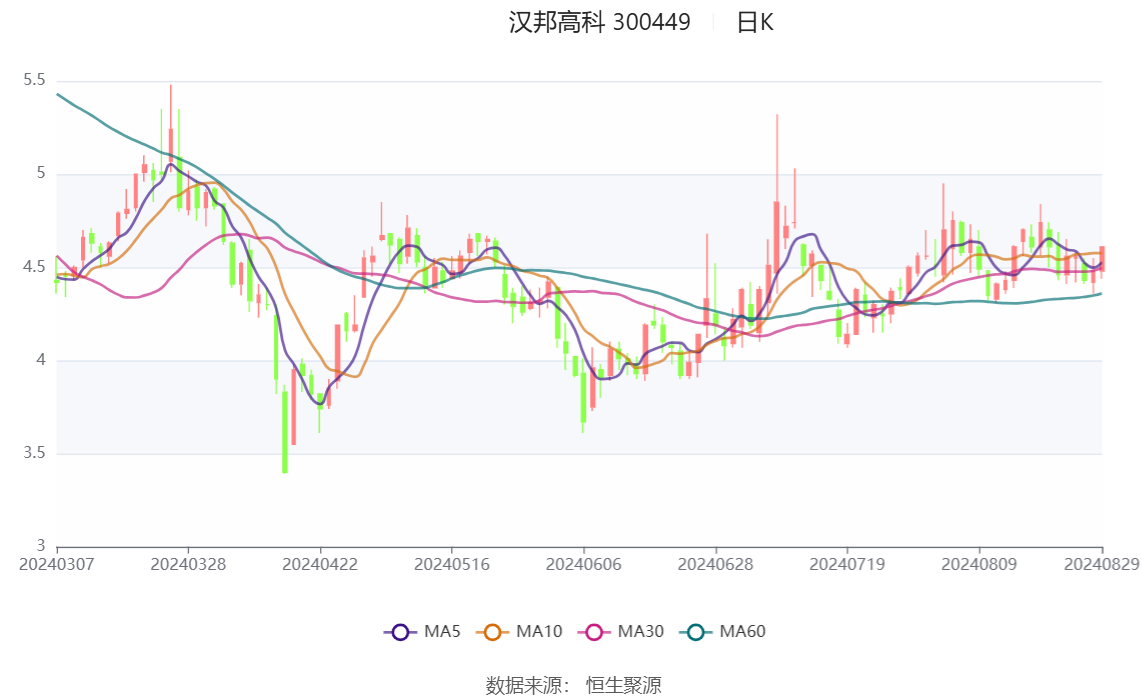Screen dimensions: 1147x699
Task: Click x-axis date label 20240328
Action: point(188,564)
